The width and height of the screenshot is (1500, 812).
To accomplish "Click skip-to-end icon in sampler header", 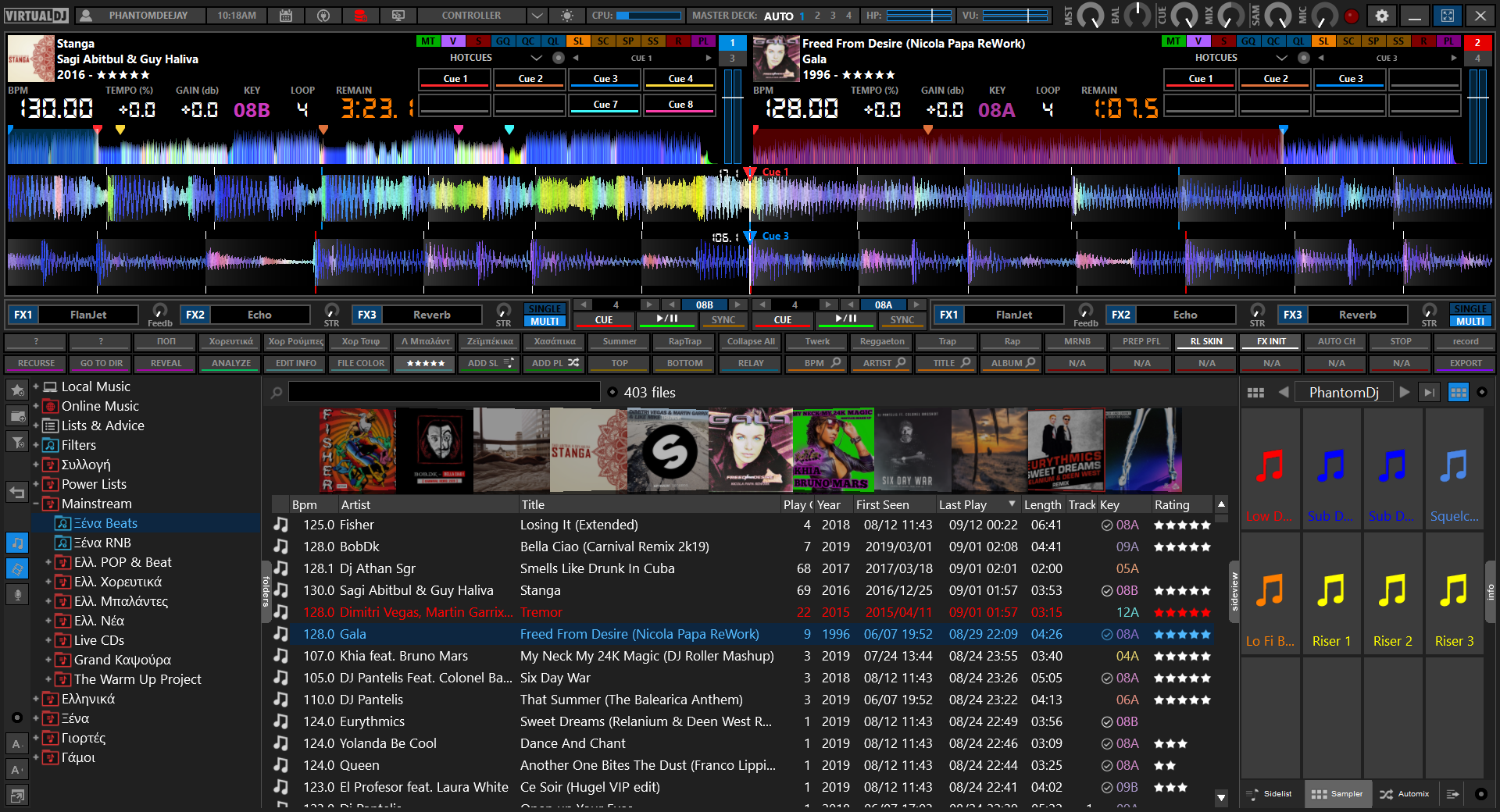I will pyautogui.click(x=1429, y=392).
